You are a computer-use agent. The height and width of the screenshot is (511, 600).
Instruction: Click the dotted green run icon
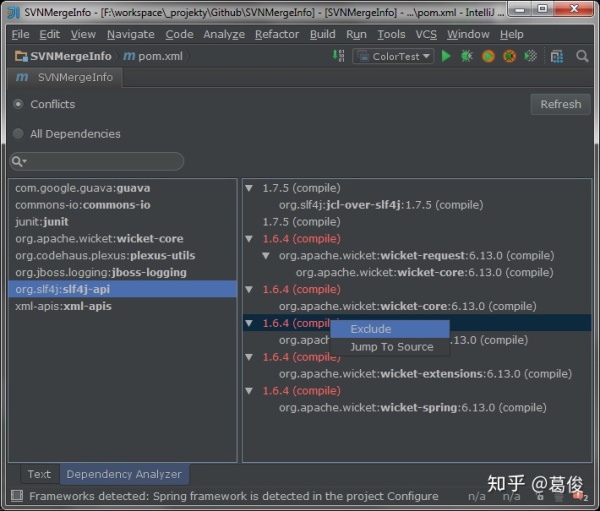coord(530,56)
